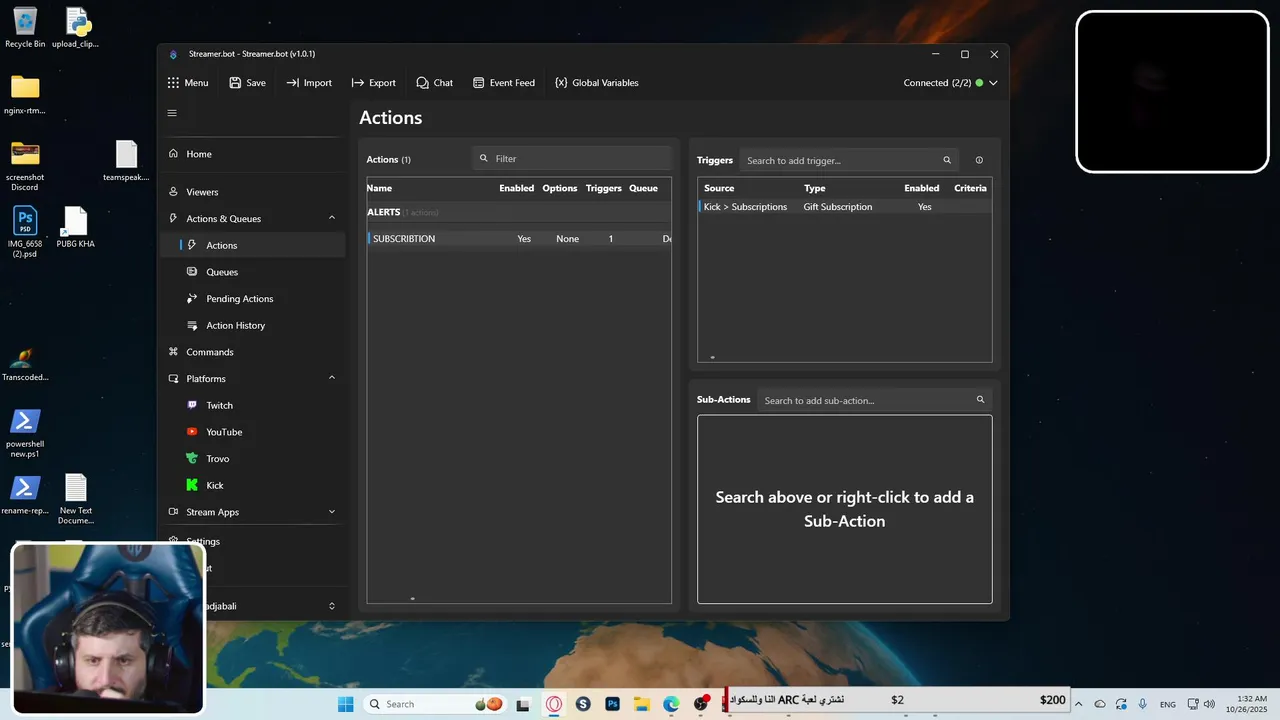Open the Windows Start menu

pyautogui.click(x=345, y=704)
